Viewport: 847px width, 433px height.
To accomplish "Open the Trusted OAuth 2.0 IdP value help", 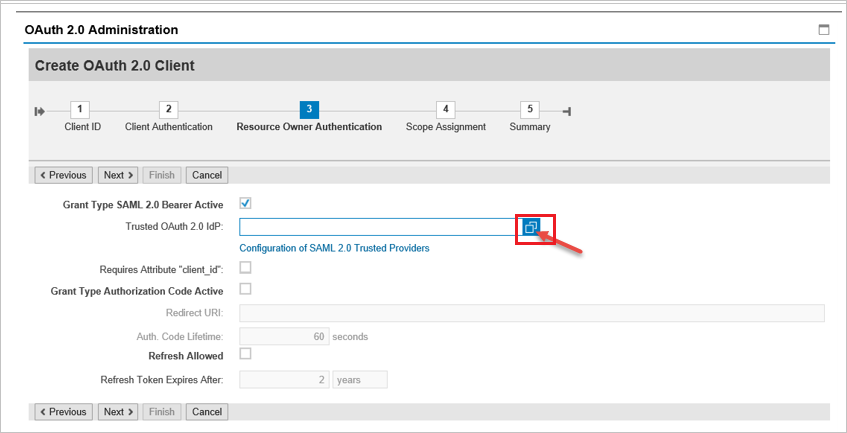I will pyautogui.click(x=531, y=227).
